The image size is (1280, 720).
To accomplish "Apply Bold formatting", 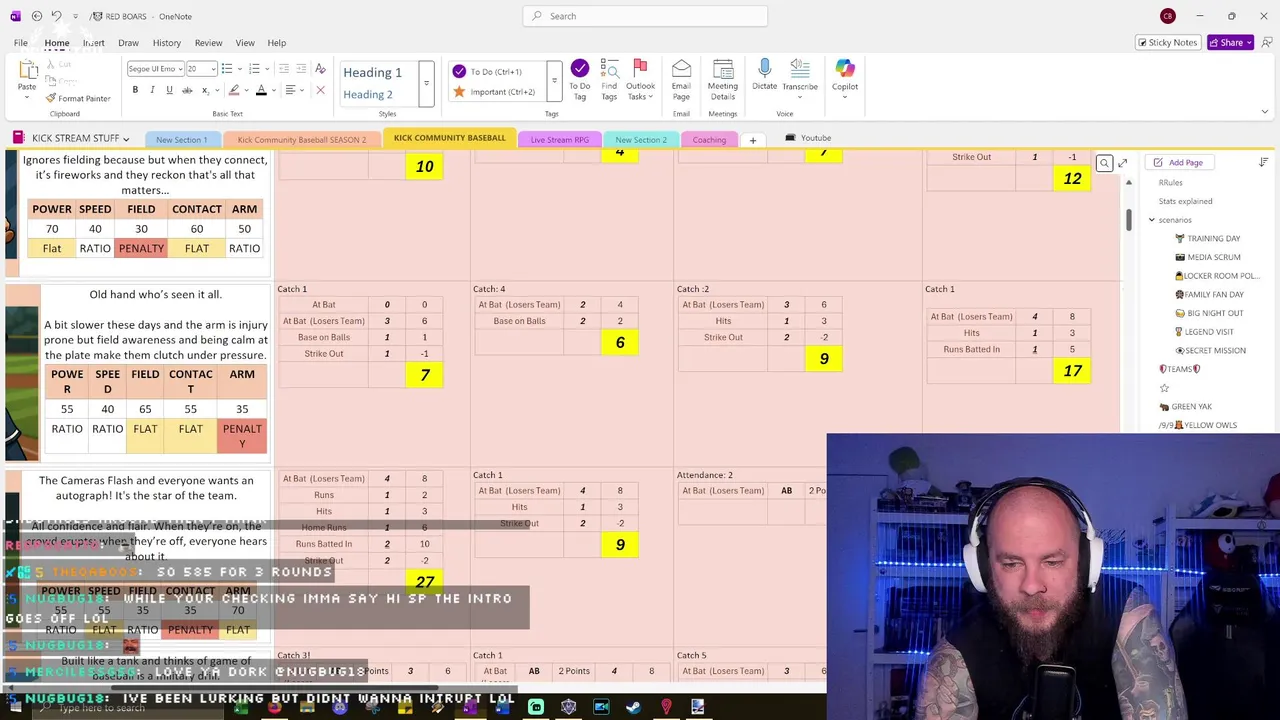I will click(135, 90).
